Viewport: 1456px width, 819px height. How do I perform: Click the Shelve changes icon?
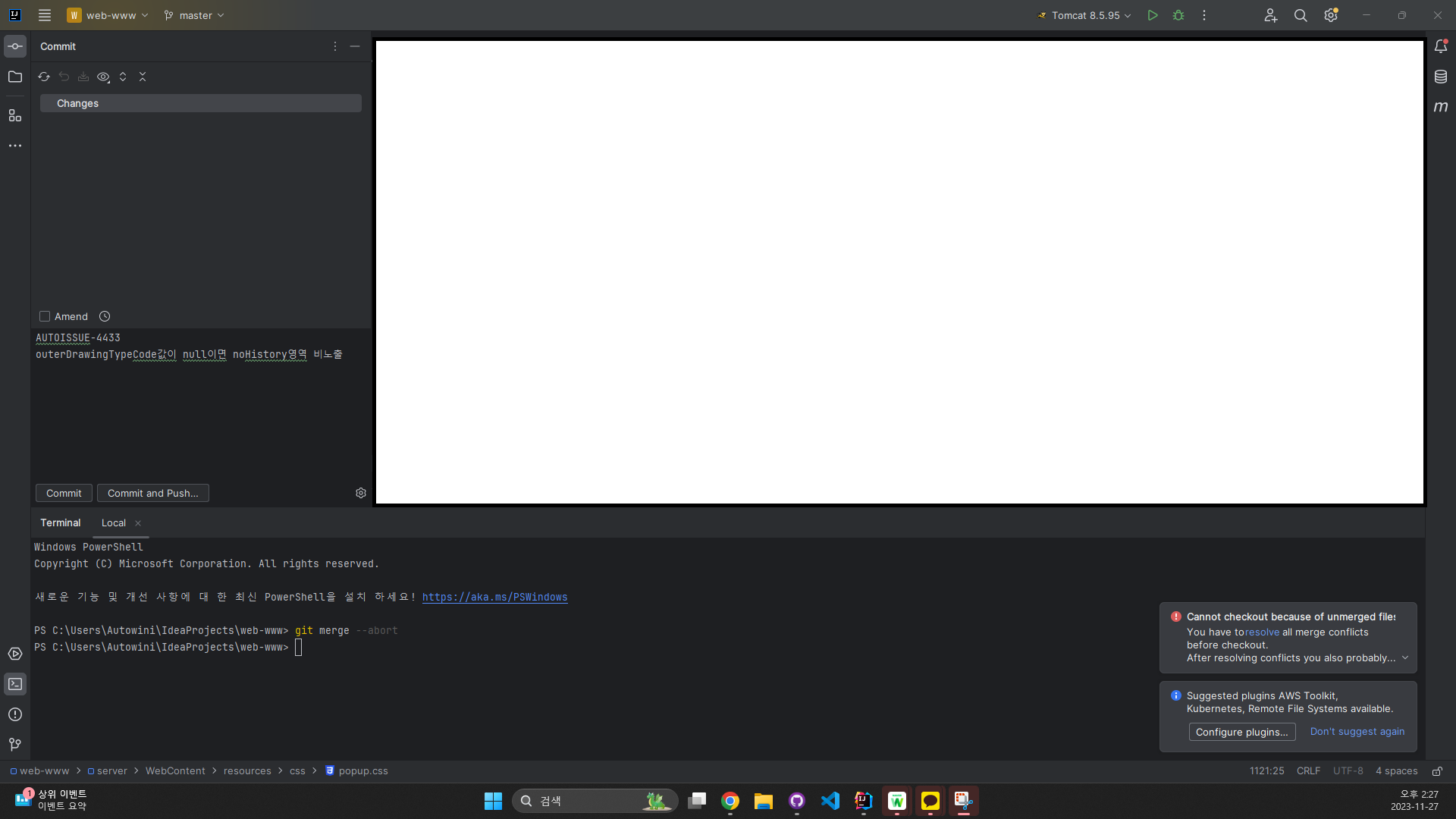[83, 77]
